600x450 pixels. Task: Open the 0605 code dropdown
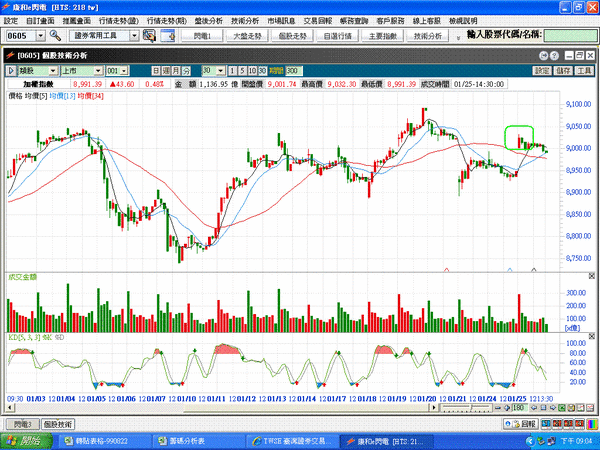tap(41, 36)
